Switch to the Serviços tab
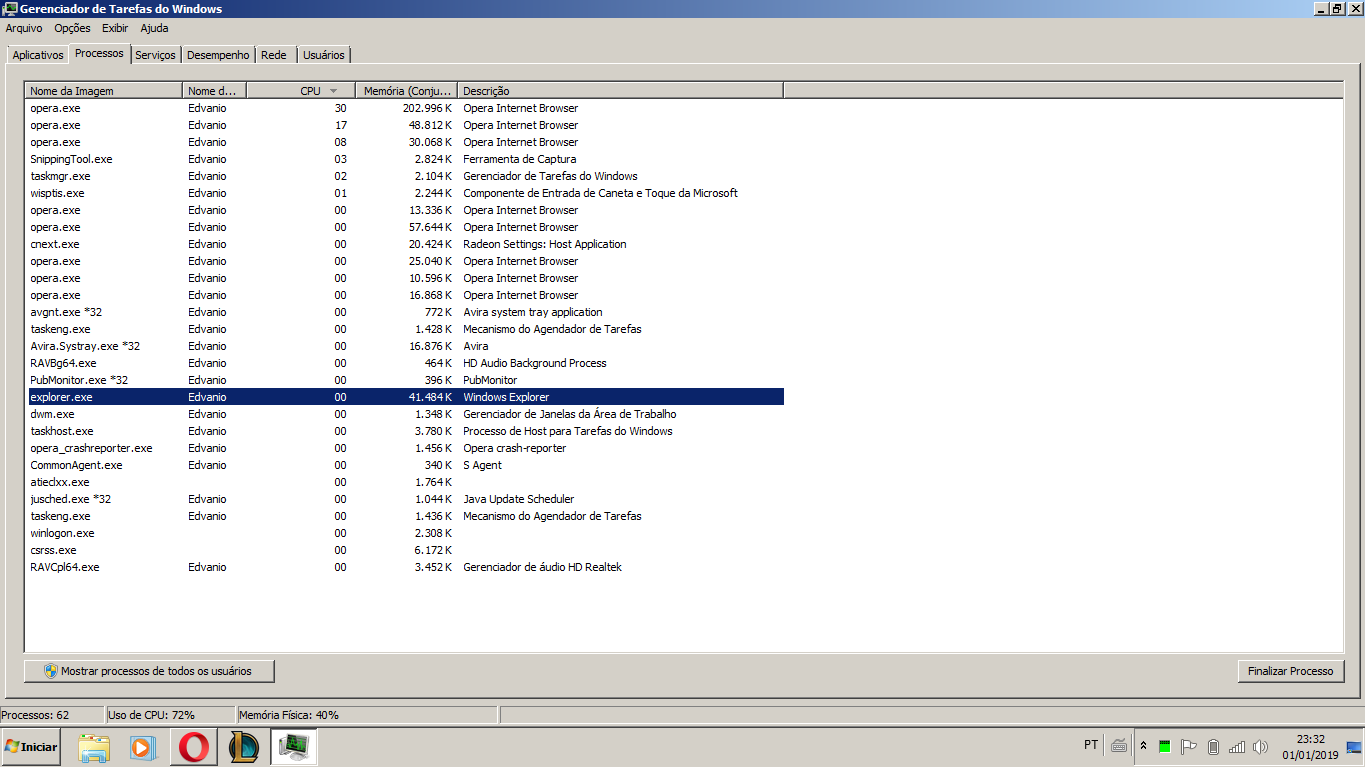Image resolution: width=1365 pixels, height=767 pixels. click(x=155, y=55)
